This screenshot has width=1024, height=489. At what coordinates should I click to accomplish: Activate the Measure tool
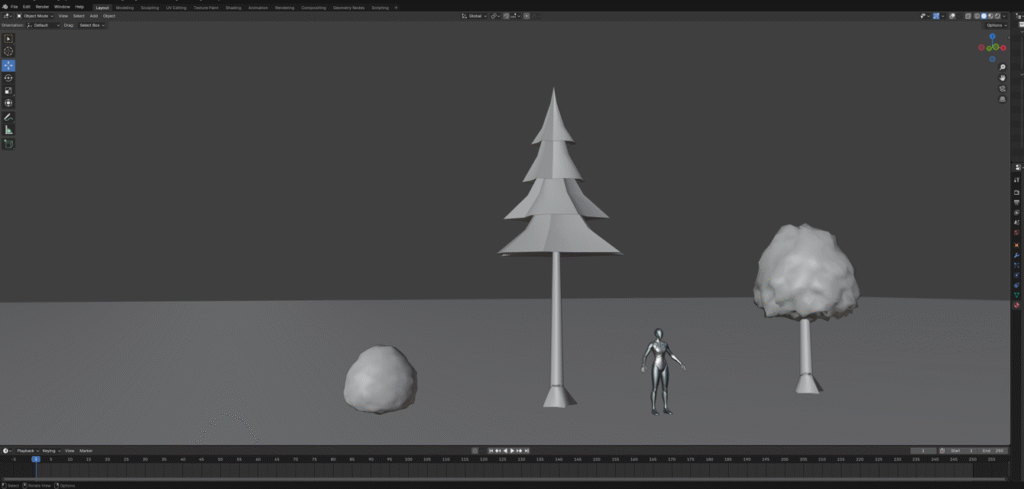(9, 130)
